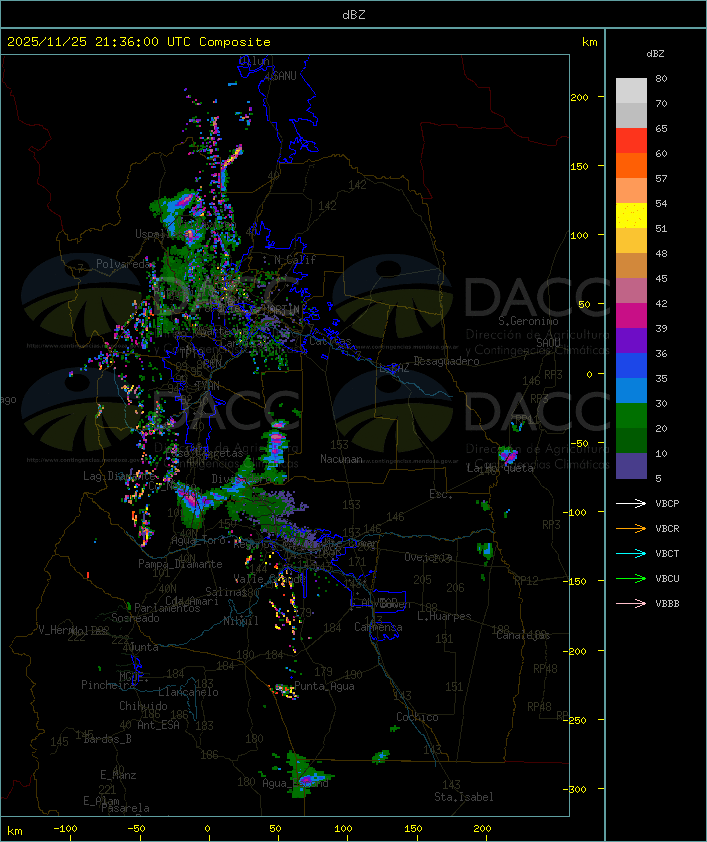Click the orange VBCR arrow icon
The image size is (707, 842).
pyautogui.click(x=631, y=528)
